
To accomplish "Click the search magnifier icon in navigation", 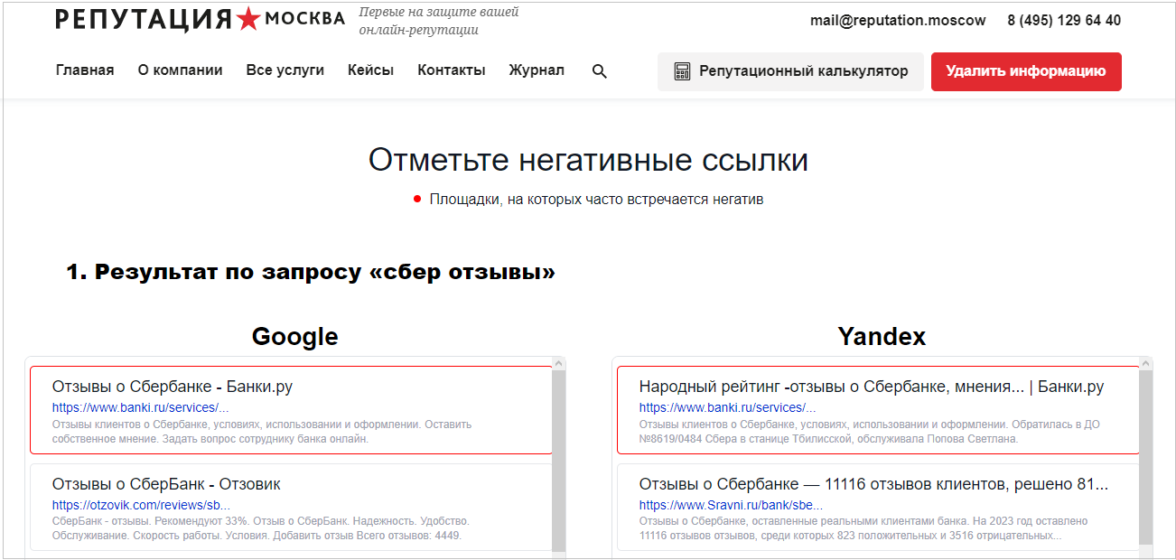I will pyautogui.click(x=599, y=71).
